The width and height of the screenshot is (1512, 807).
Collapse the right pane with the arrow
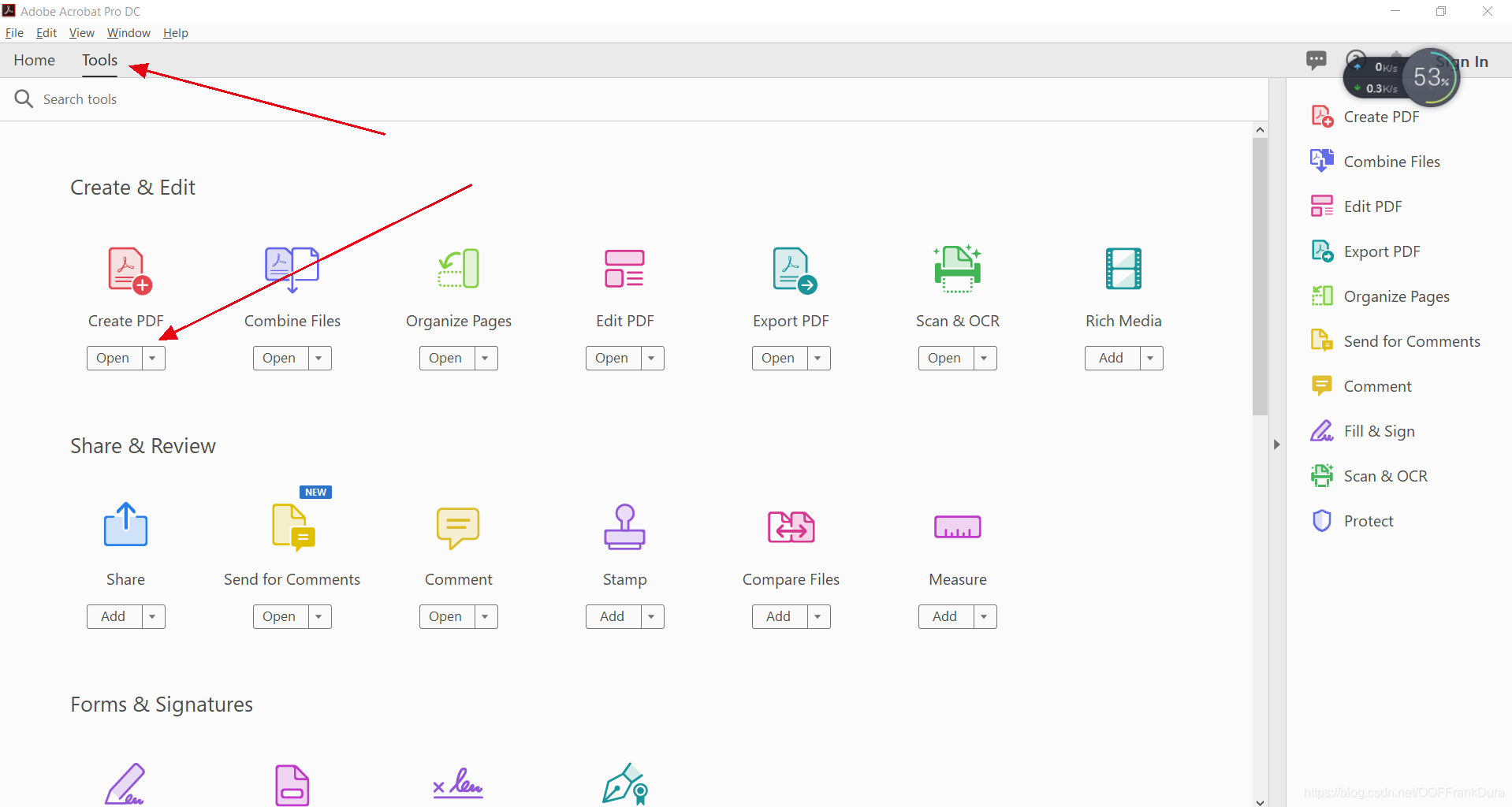pos(1277,444)
